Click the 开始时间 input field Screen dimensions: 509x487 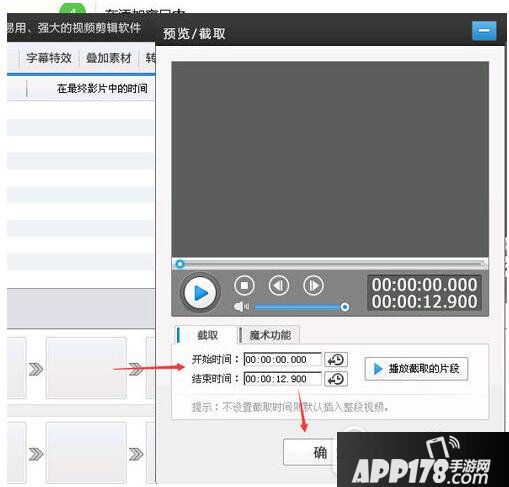pyautogui.click(x=283, y=360)
